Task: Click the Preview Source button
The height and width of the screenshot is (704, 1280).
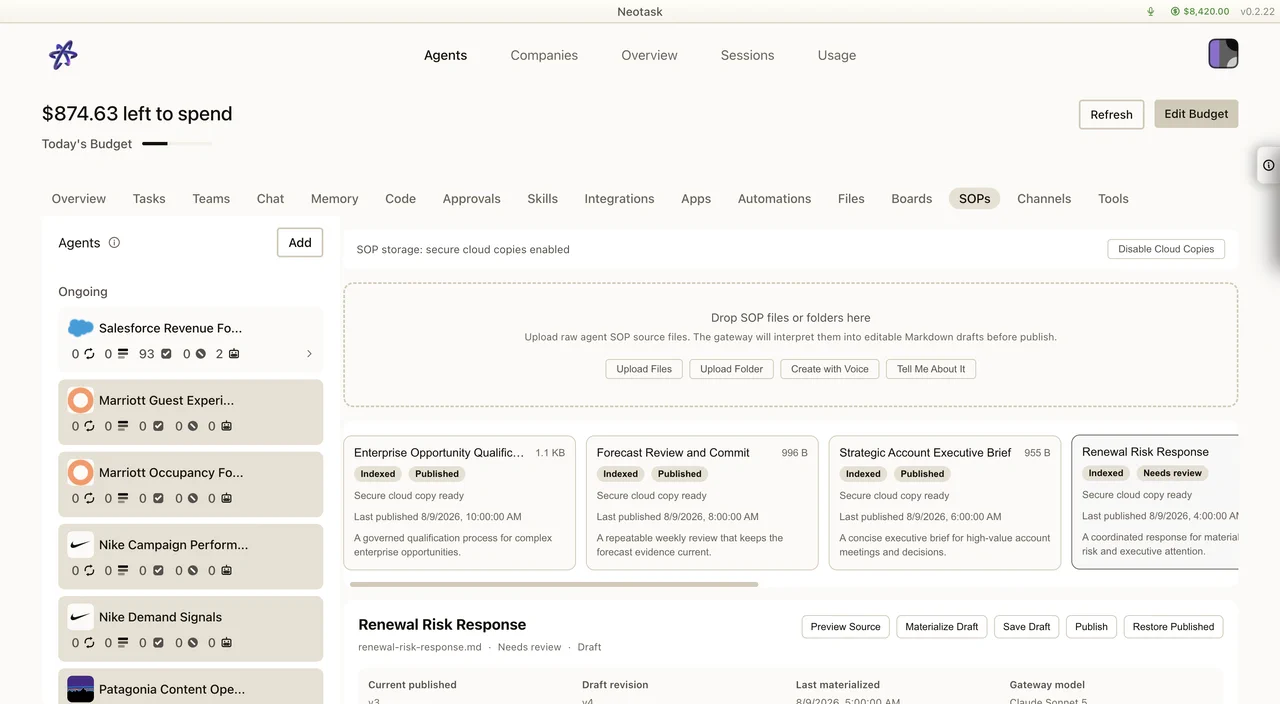Action: click(845, 627)
